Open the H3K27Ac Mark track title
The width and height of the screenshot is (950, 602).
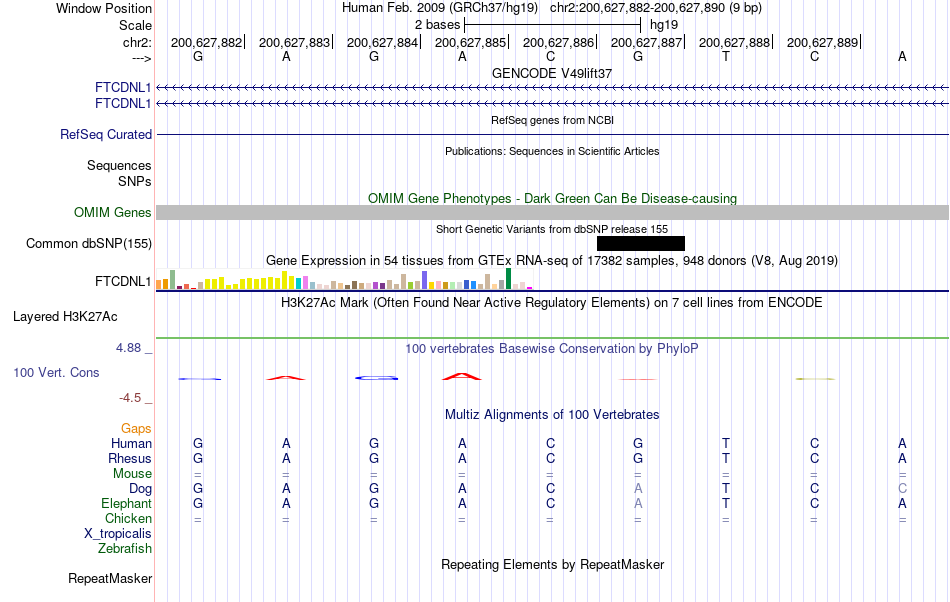pyautogui.click(x=552, y=302)
